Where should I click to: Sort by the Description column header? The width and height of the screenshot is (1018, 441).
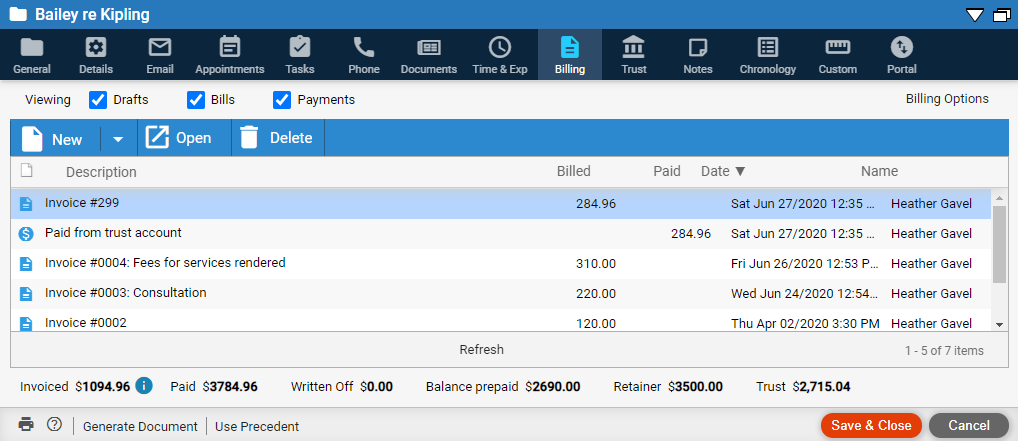pos(101,172)
